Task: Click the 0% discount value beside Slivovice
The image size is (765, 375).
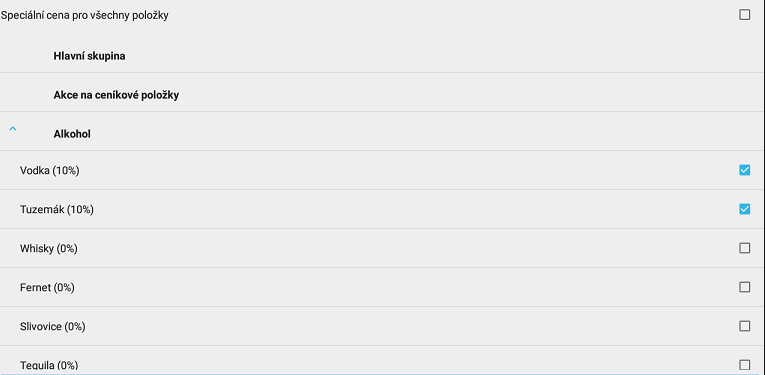Action: tap(75, 327)
